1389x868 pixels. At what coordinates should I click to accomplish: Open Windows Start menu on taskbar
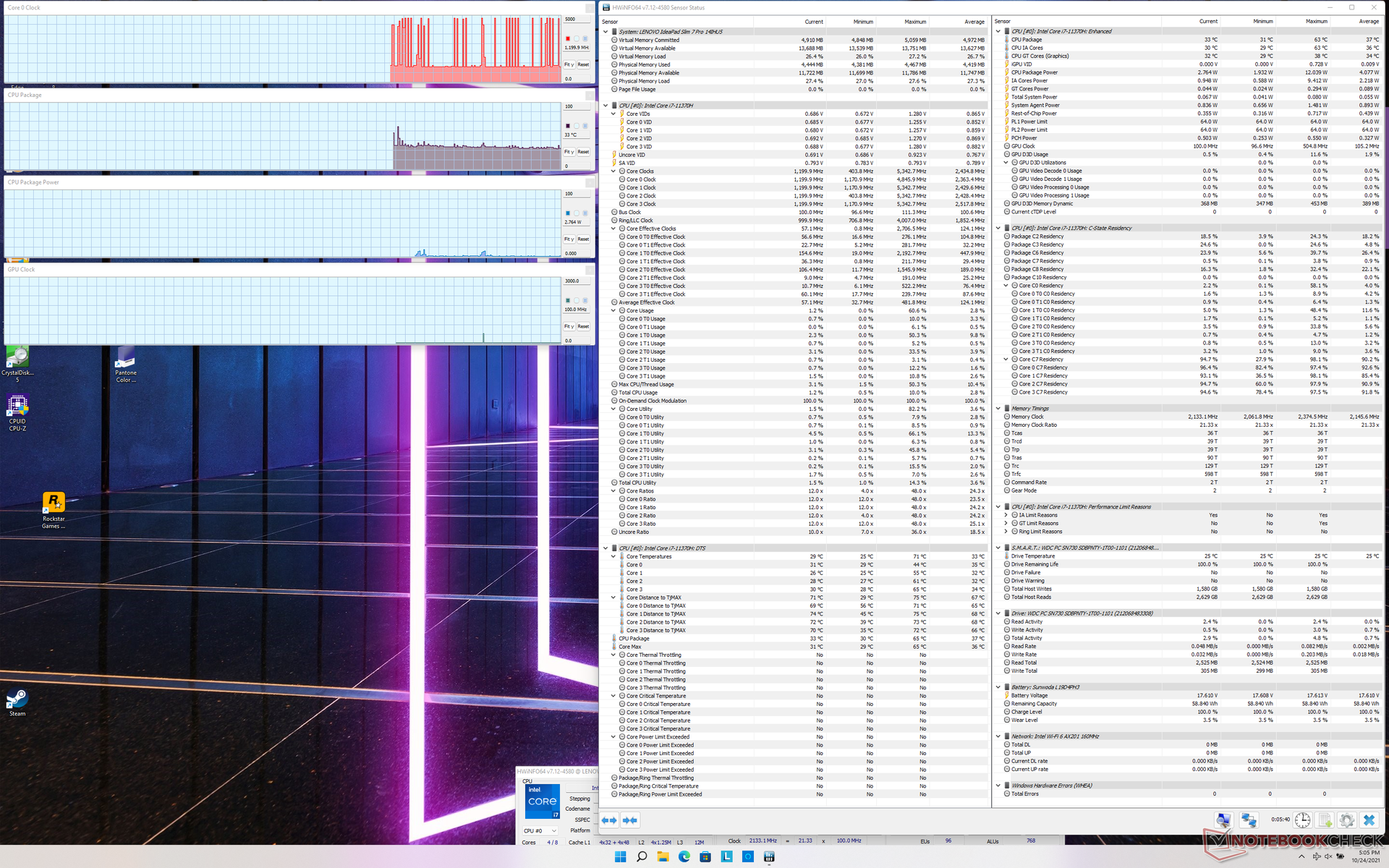tap(620, 856)
